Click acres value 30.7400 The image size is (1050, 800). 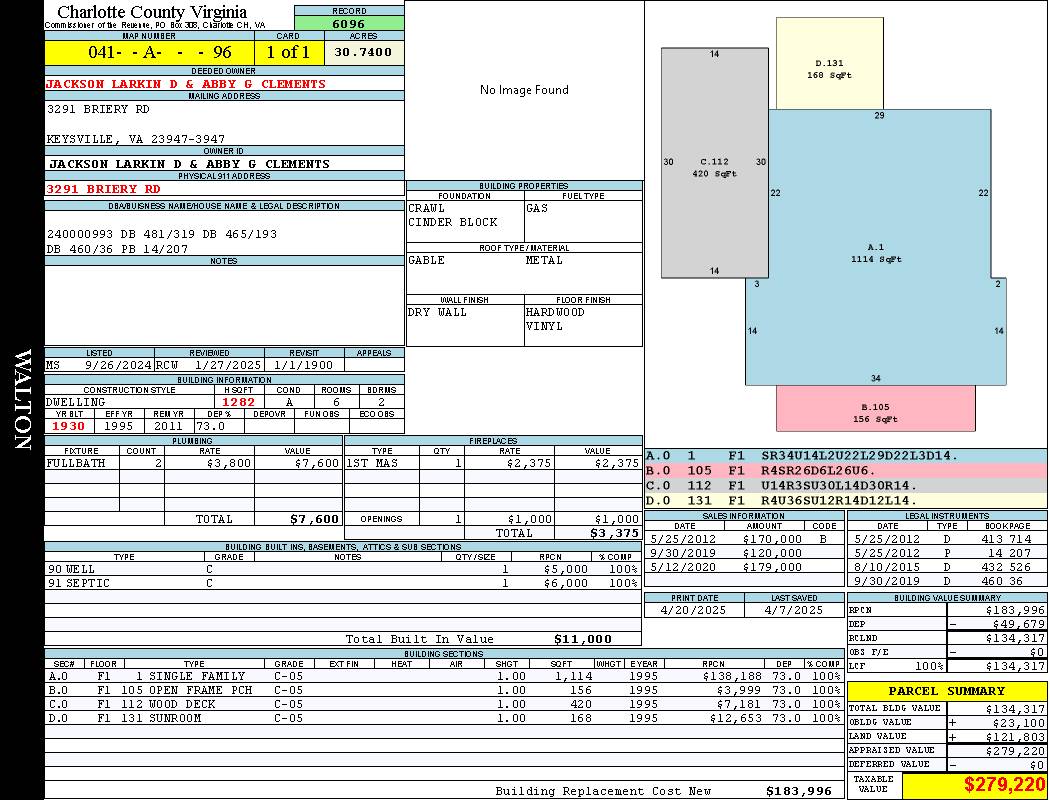[x=364, y=52]
